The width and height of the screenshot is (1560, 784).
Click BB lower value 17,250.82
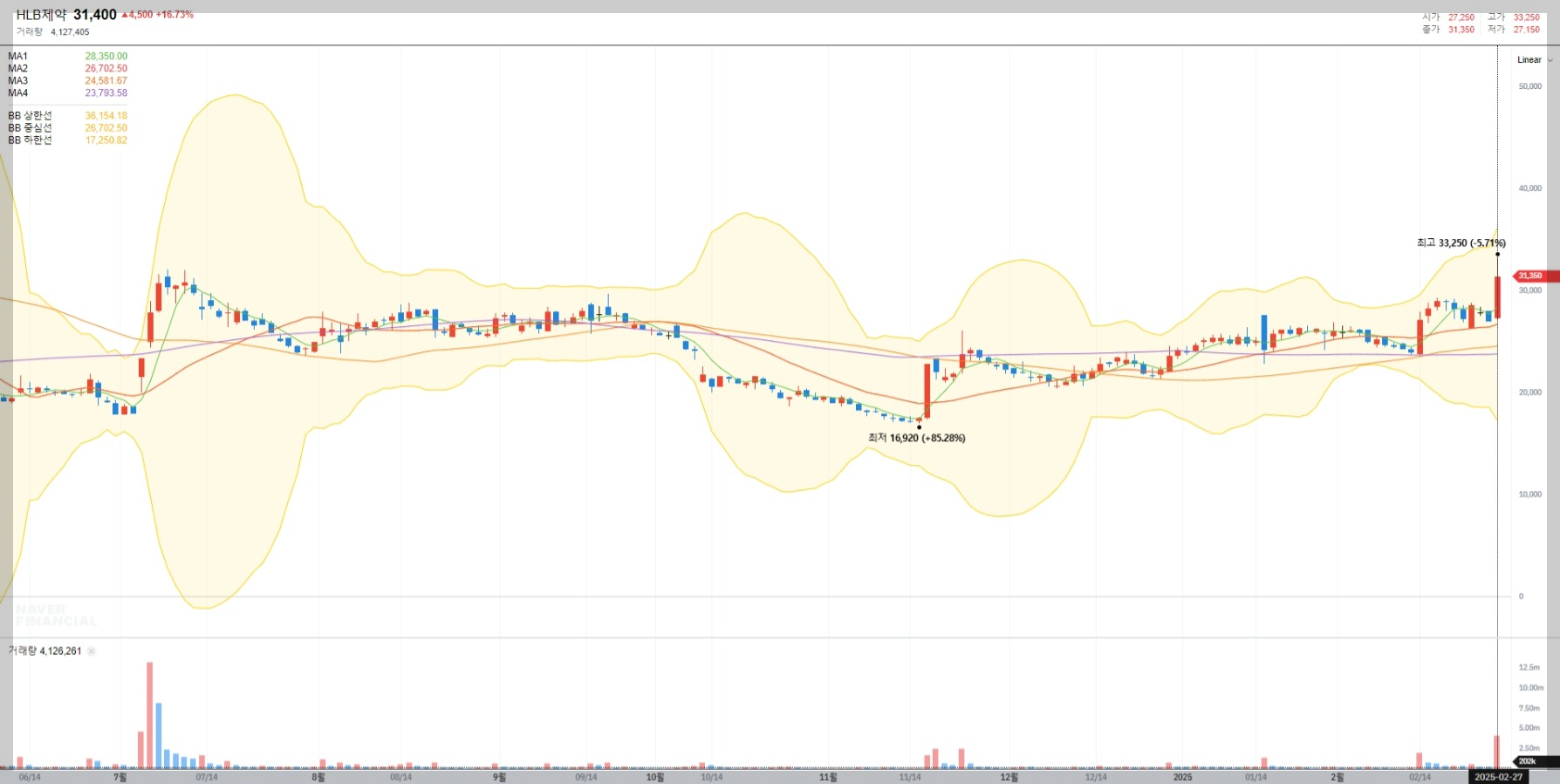(x=106, y=140)
